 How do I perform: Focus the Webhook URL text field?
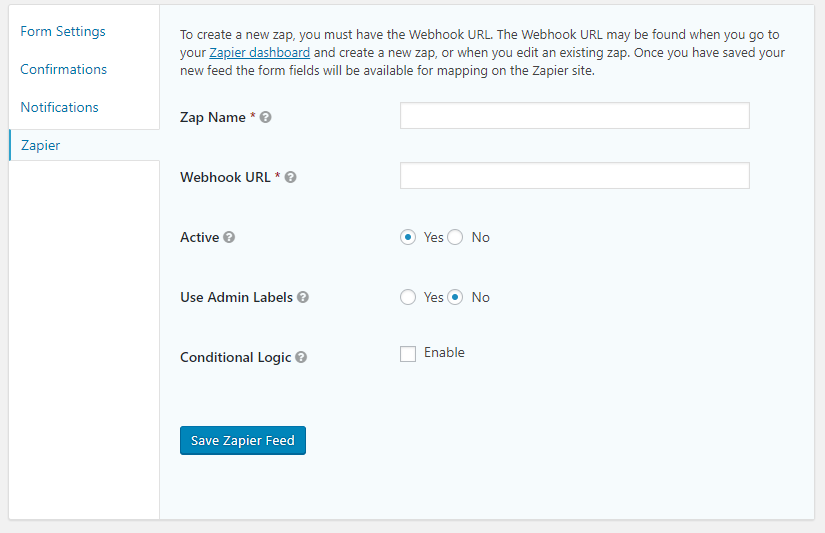[575, 176]
